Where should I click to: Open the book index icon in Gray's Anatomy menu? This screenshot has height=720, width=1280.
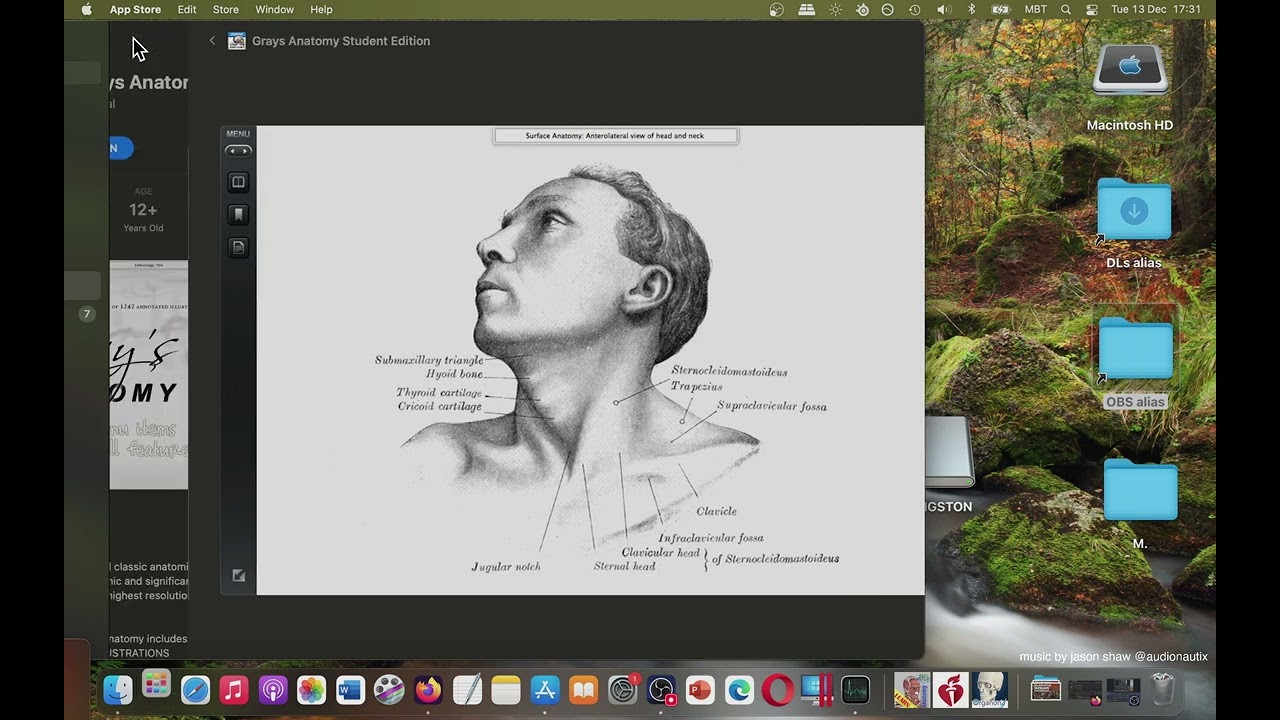point(238,182)
